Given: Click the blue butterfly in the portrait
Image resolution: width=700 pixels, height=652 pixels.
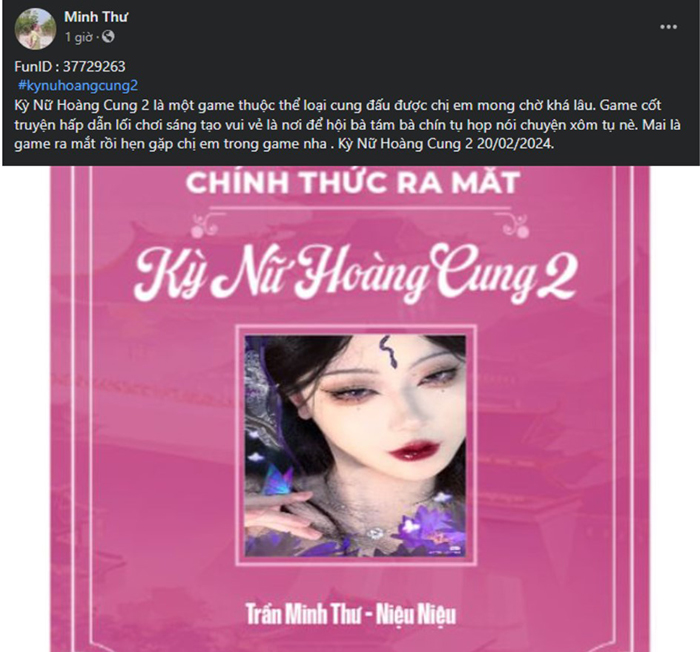Looking at the screenshot, I should (279, 481).
